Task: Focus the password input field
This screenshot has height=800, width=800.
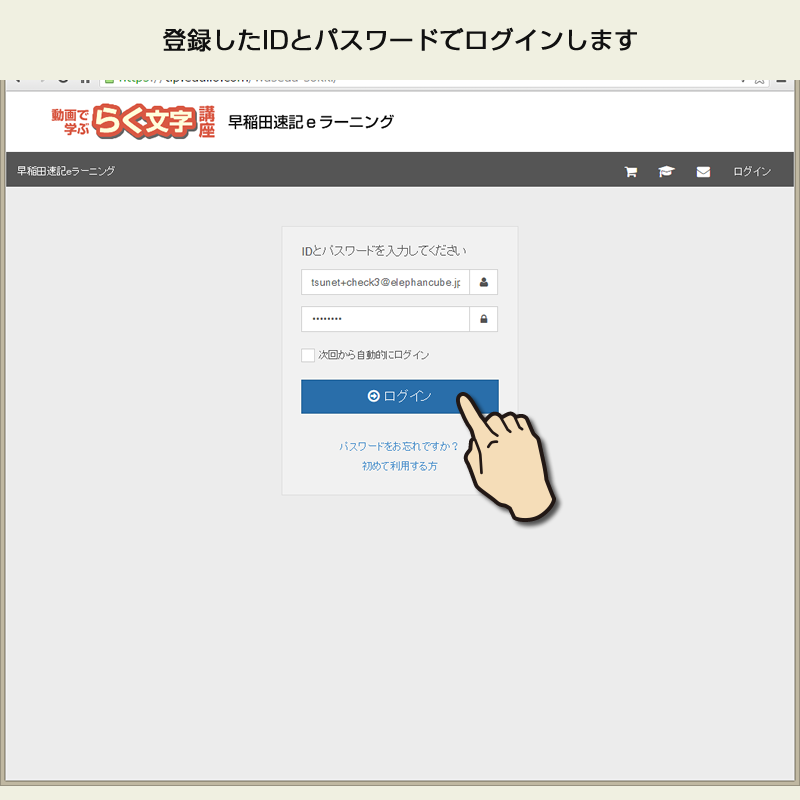Action: 385,319
